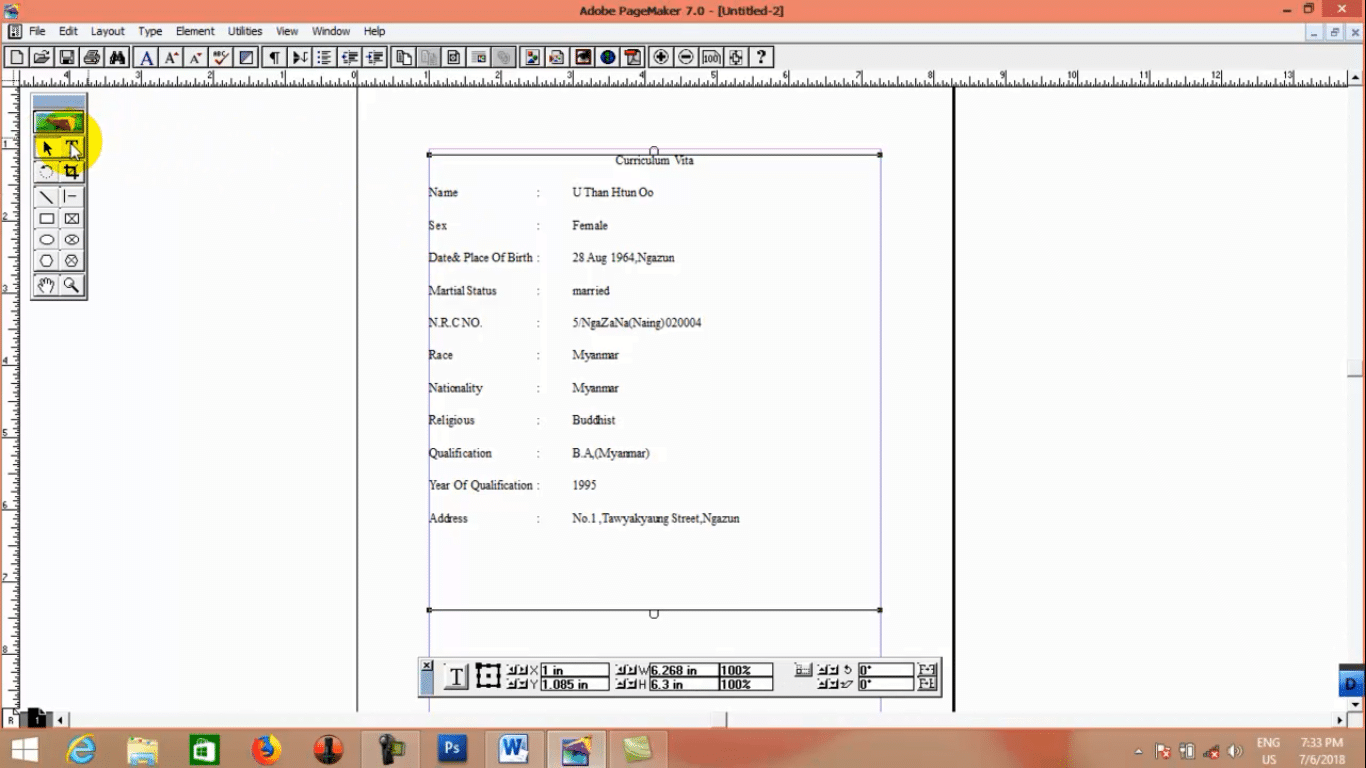This screenshot has width=1366, height=768.
Task: Open the Window menu
Action: pyautogui.click(x=331, y=31)
